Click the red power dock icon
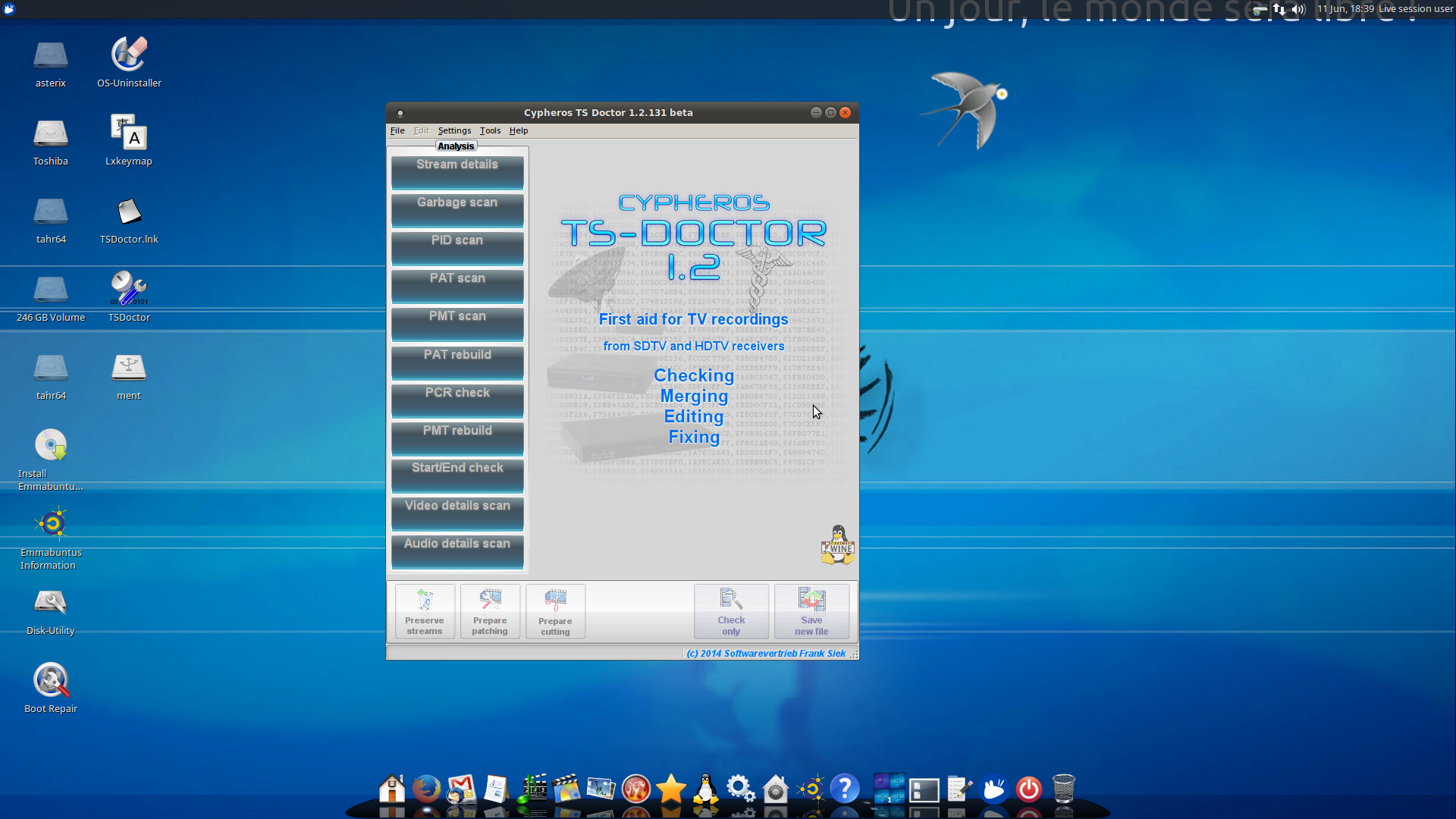Image resolution: width=1456 pixels, height=819 pixels. [1029, 789]
